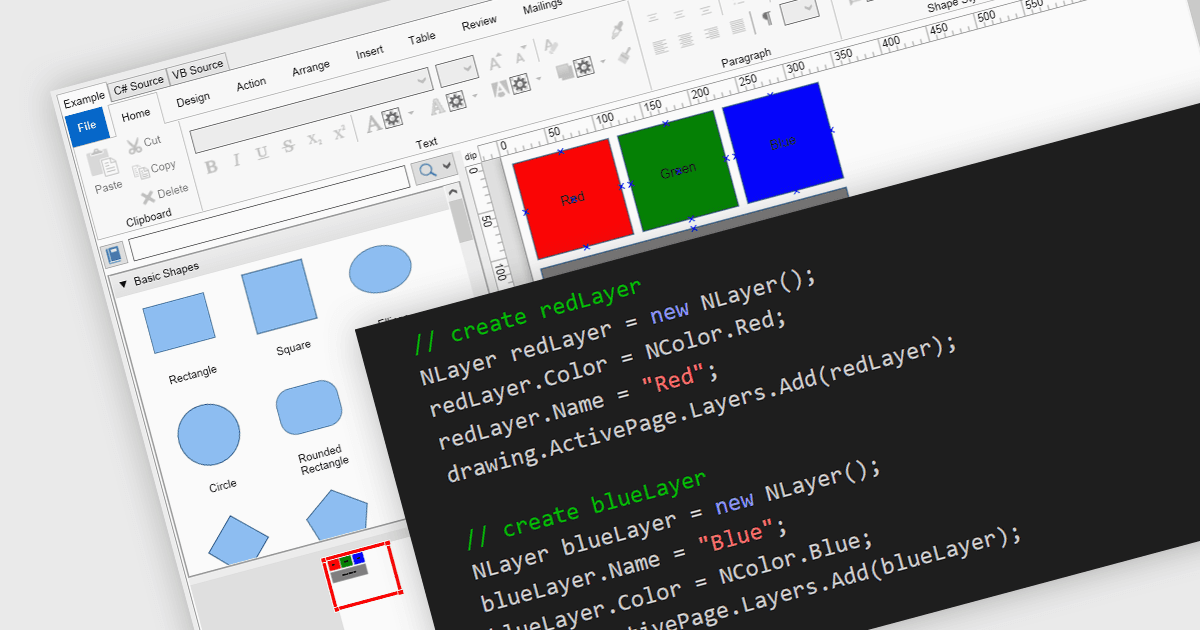Switch to the Table ribbon tab

click(422, 38)
